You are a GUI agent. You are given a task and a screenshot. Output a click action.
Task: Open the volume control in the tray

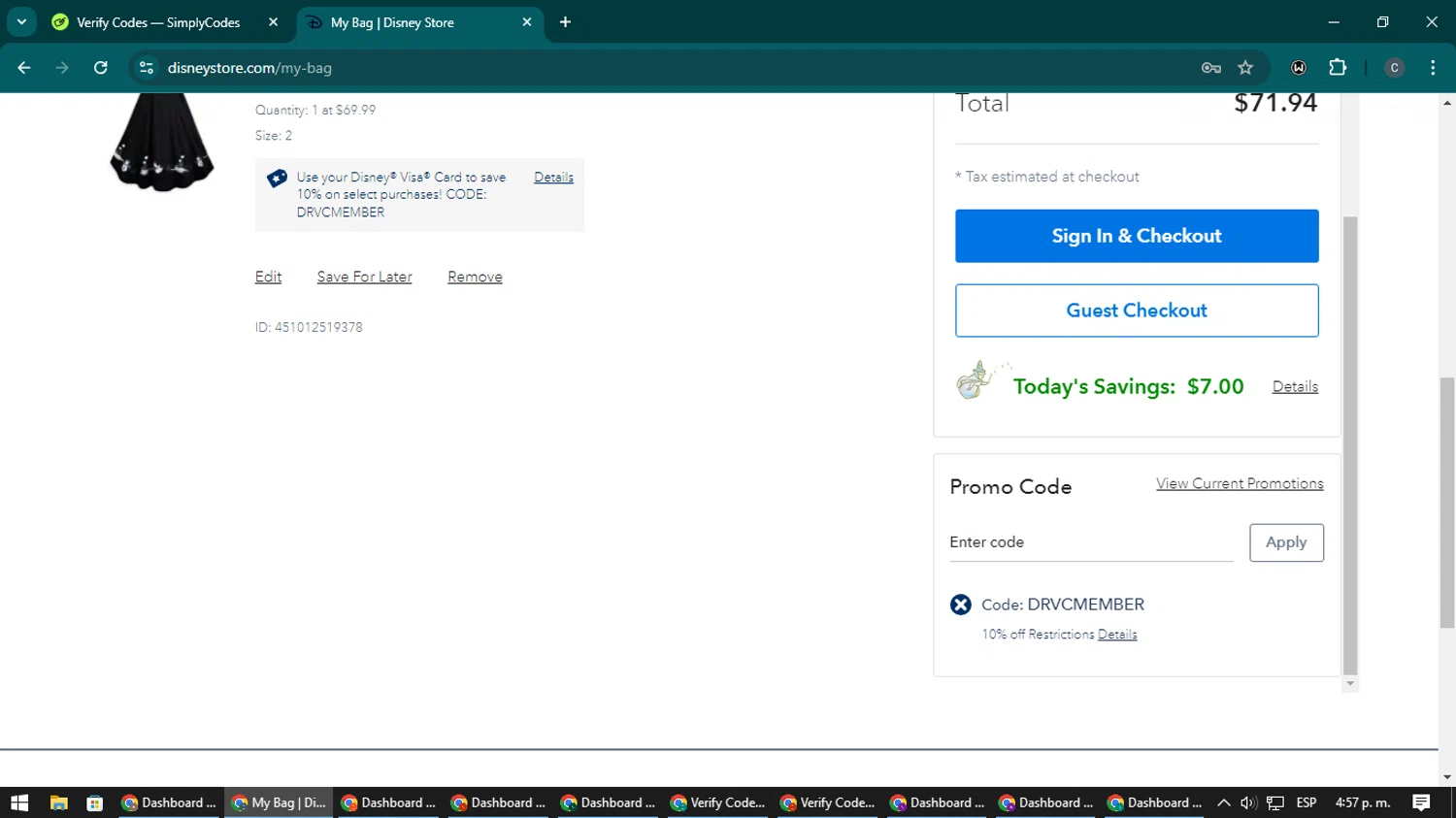click(x=1248, y=802)
